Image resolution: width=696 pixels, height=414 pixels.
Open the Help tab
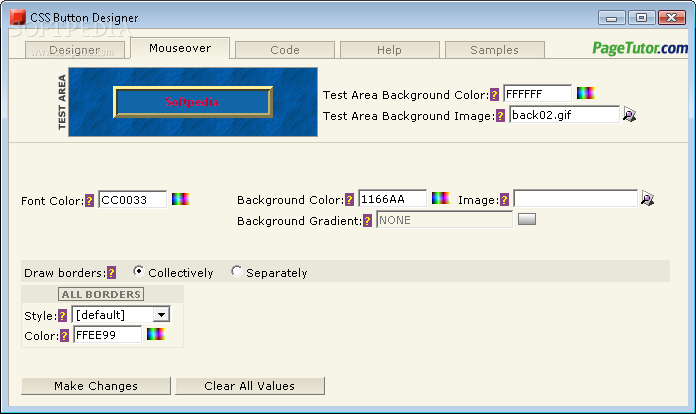[390, 50]
